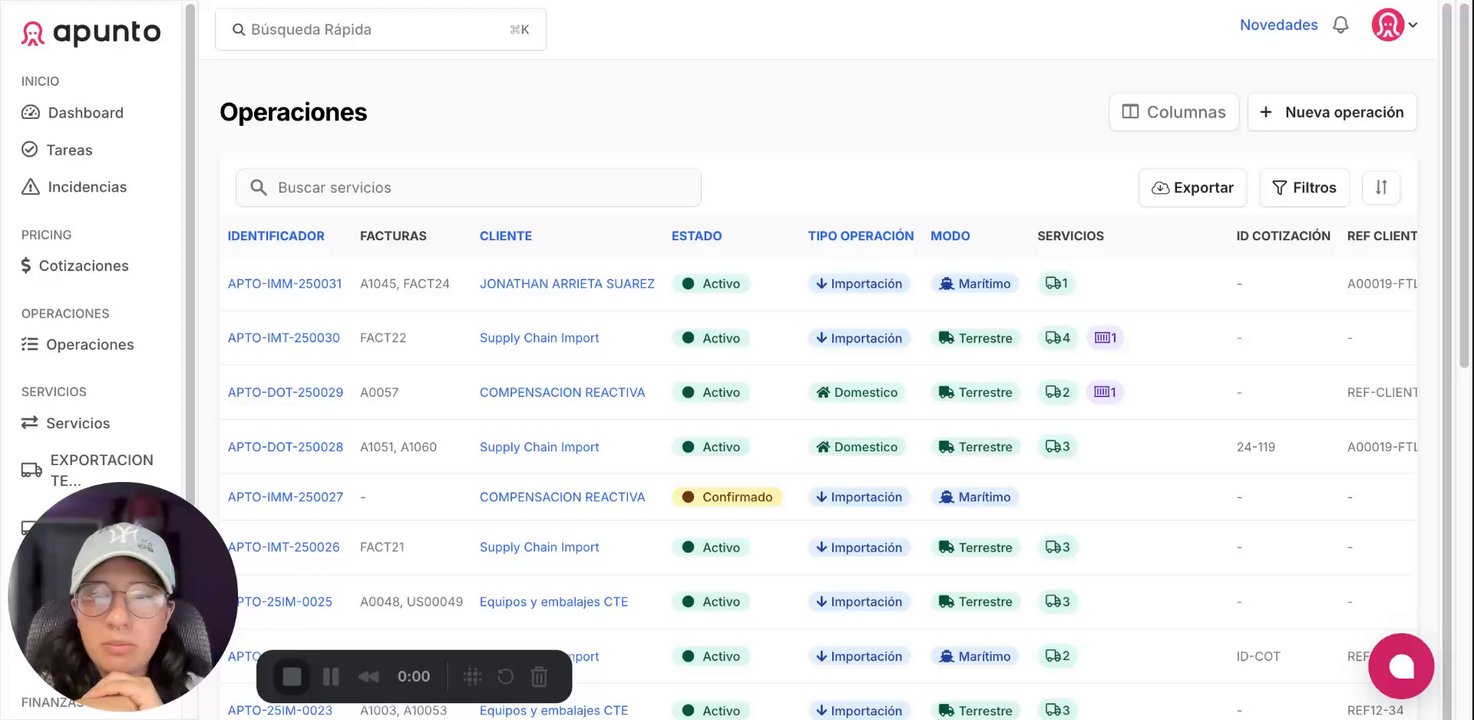Pause the screen recording
The height and width of the screenshot is (720, 1474).
point(331,677)
